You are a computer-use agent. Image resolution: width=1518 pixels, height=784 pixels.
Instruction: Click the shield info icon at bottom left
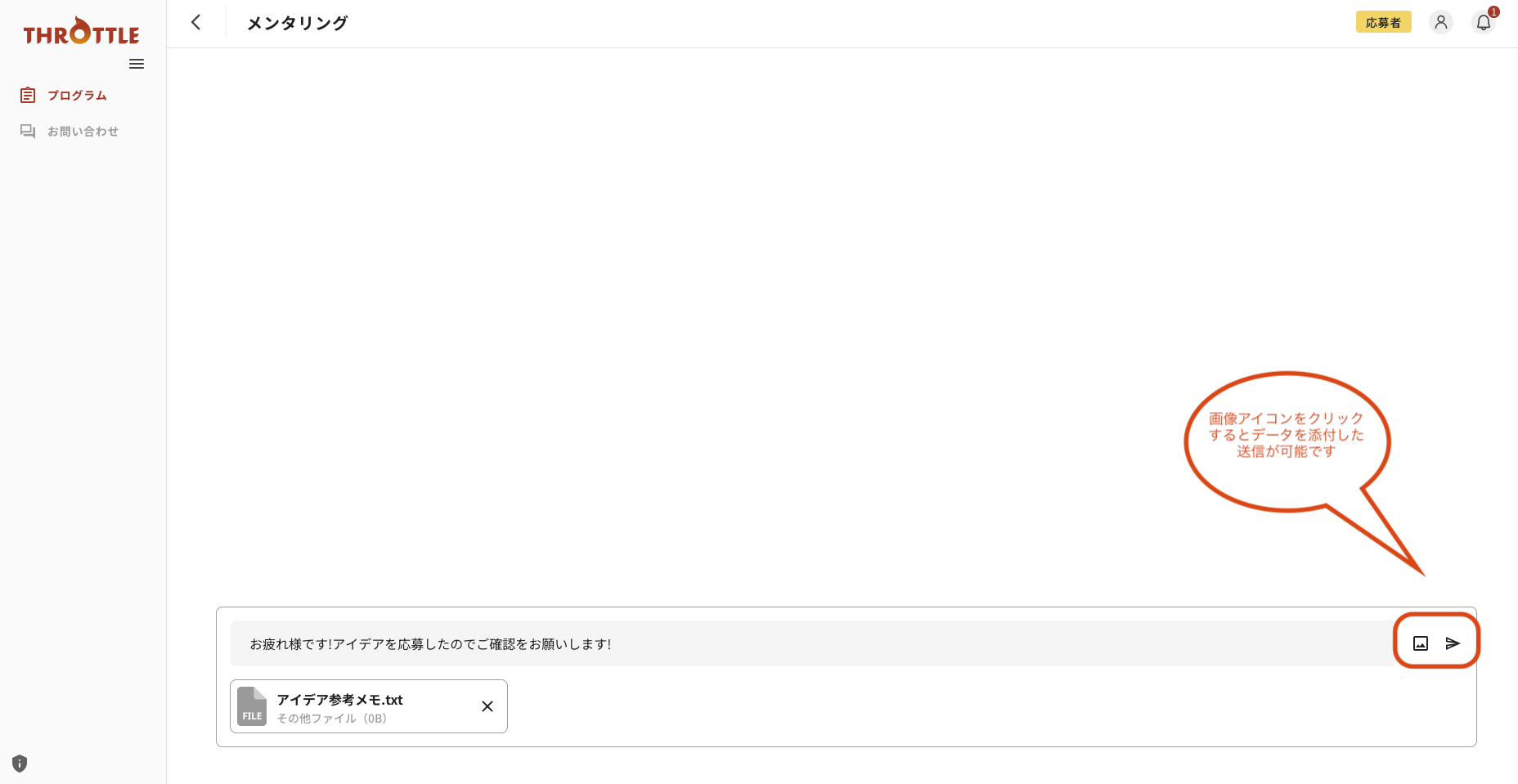pos(20,764)
